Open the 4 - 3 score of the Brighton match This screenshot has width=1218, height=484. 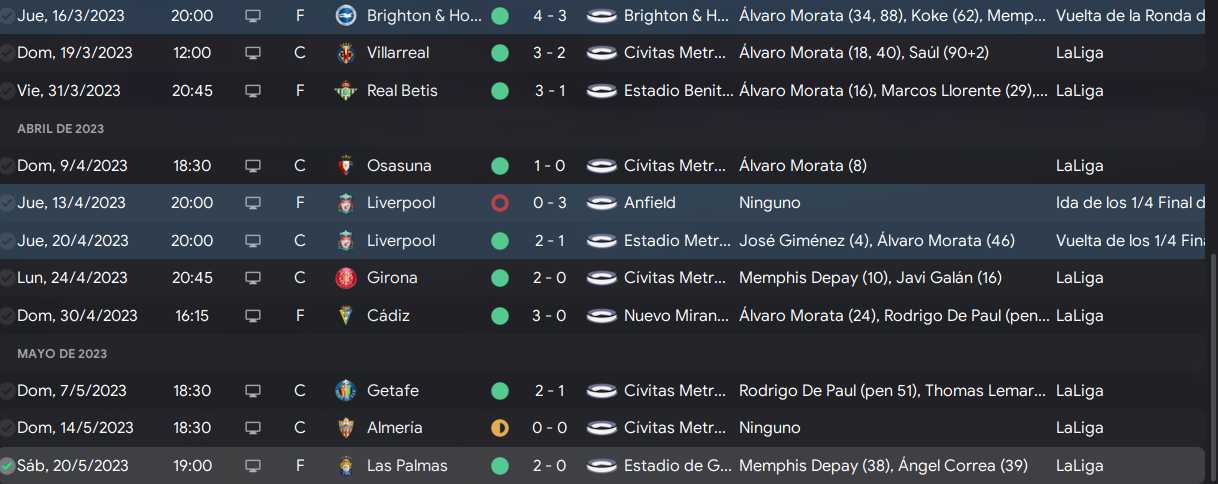coord(550,16)
